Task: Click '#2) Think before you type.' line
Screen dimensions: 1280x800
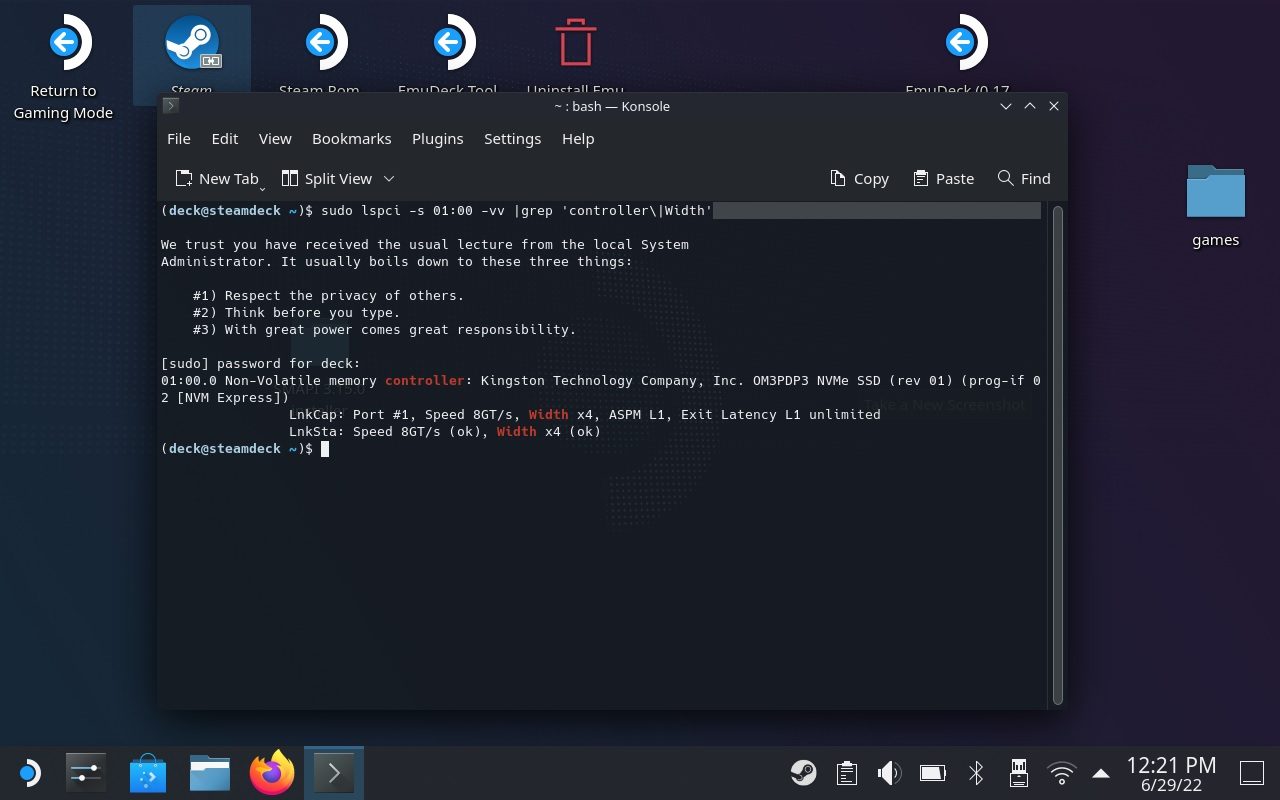Action: (296, 313)
